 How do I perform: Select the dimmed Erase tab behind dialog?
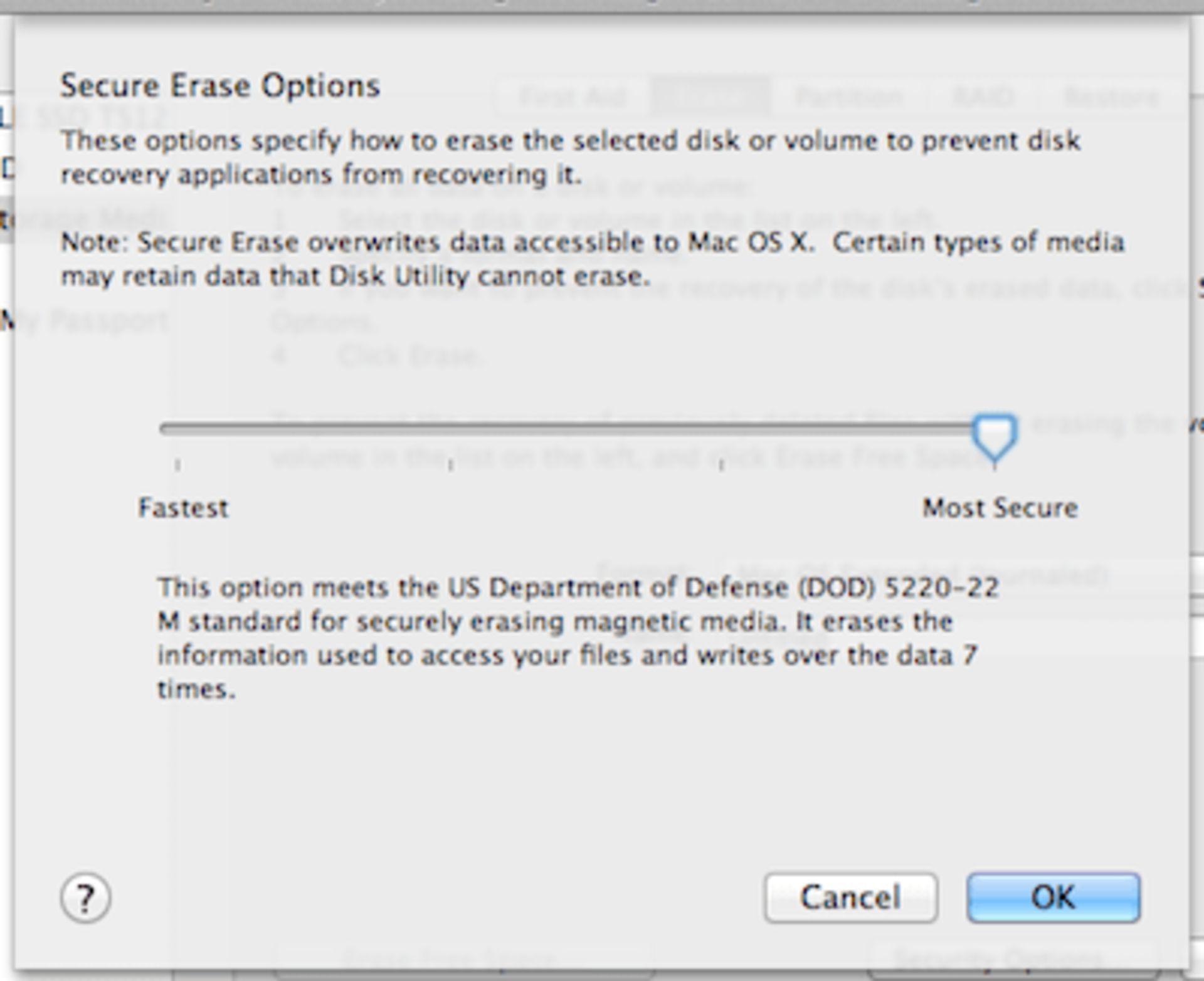pos(710,98)
